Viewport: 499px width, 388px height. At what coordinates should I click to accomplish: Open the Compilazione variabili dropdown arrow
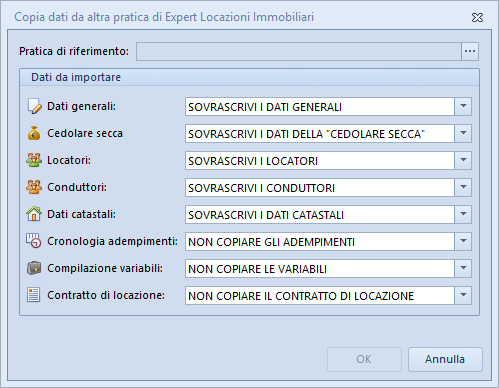click(463, 269)
